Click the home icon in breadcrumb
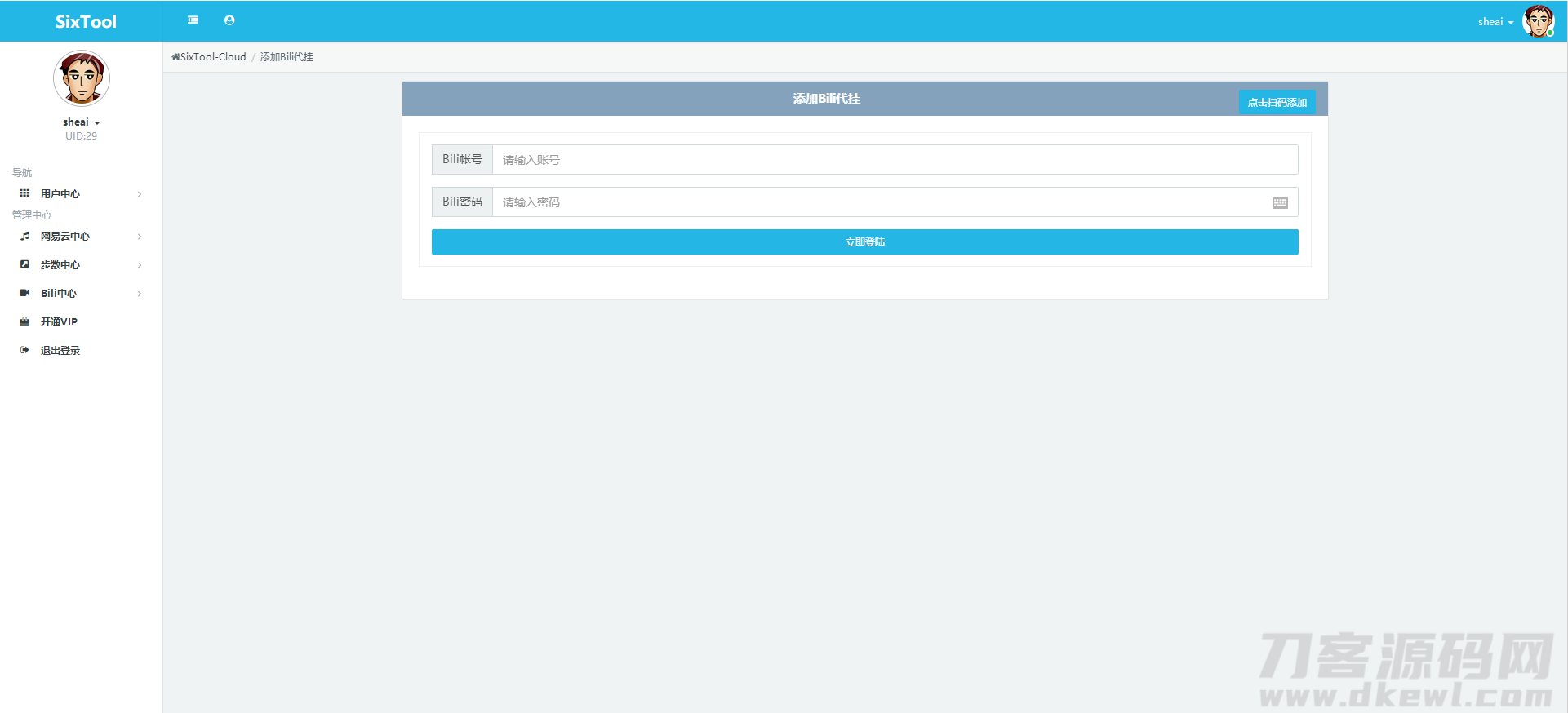The image size is (1568, 713). click(x=175, y=57)
